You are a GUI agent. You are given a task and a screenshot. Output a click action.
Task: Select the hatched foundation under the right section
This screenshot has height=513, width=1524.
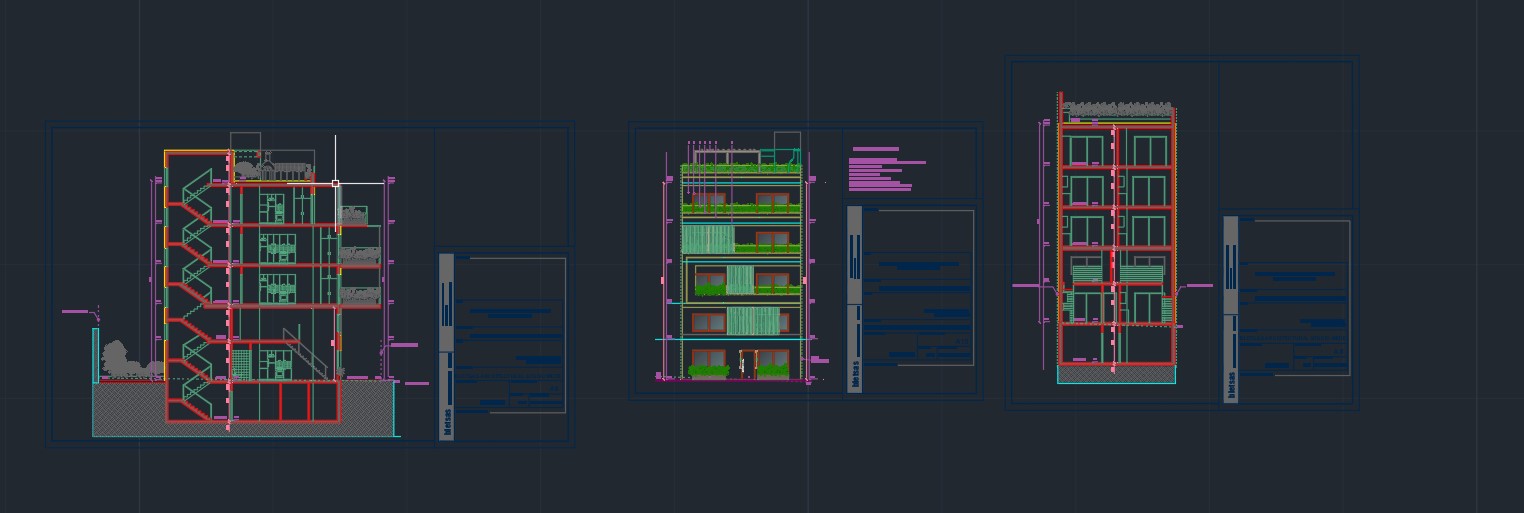pyautogui.click(x=1116, y=375)
